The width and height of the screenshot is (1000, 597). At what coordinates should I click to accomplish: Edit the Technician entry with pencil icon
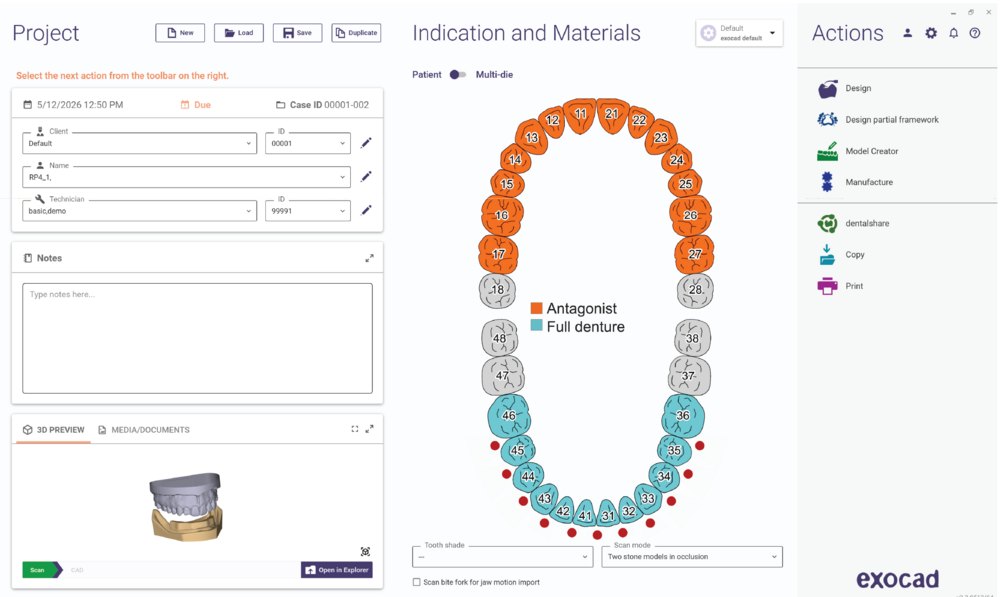[x=366, y=210]
